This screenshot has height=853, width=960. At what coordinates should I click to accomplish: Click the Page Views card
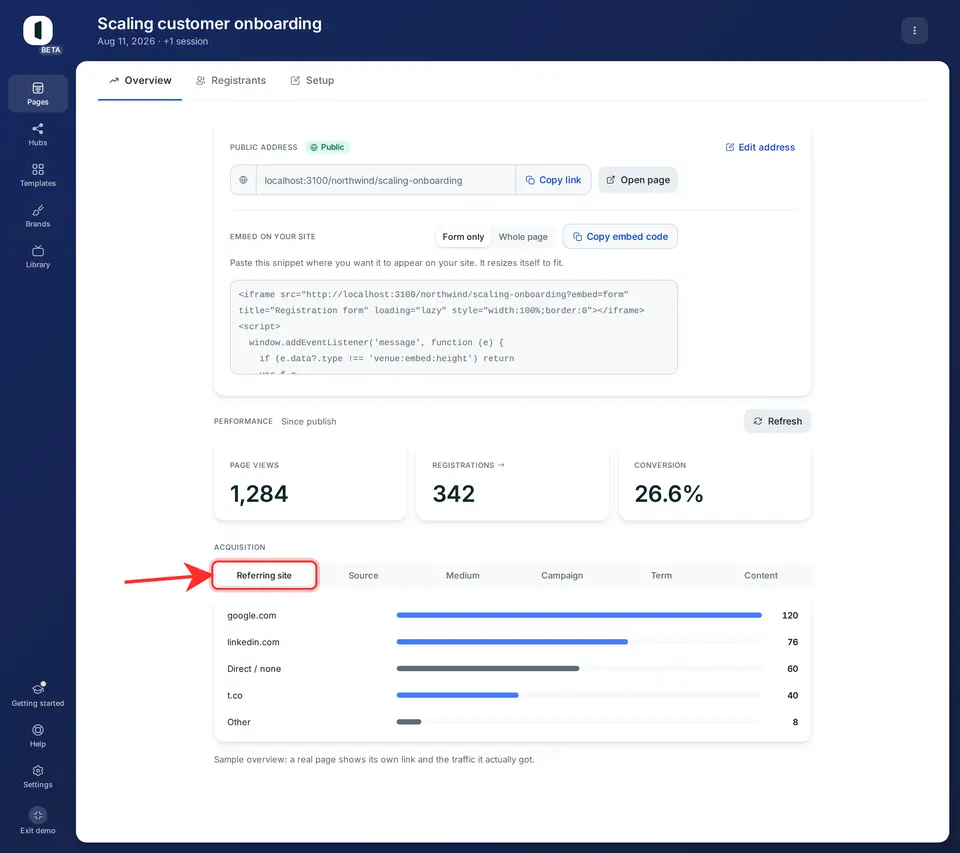[310, 484]
